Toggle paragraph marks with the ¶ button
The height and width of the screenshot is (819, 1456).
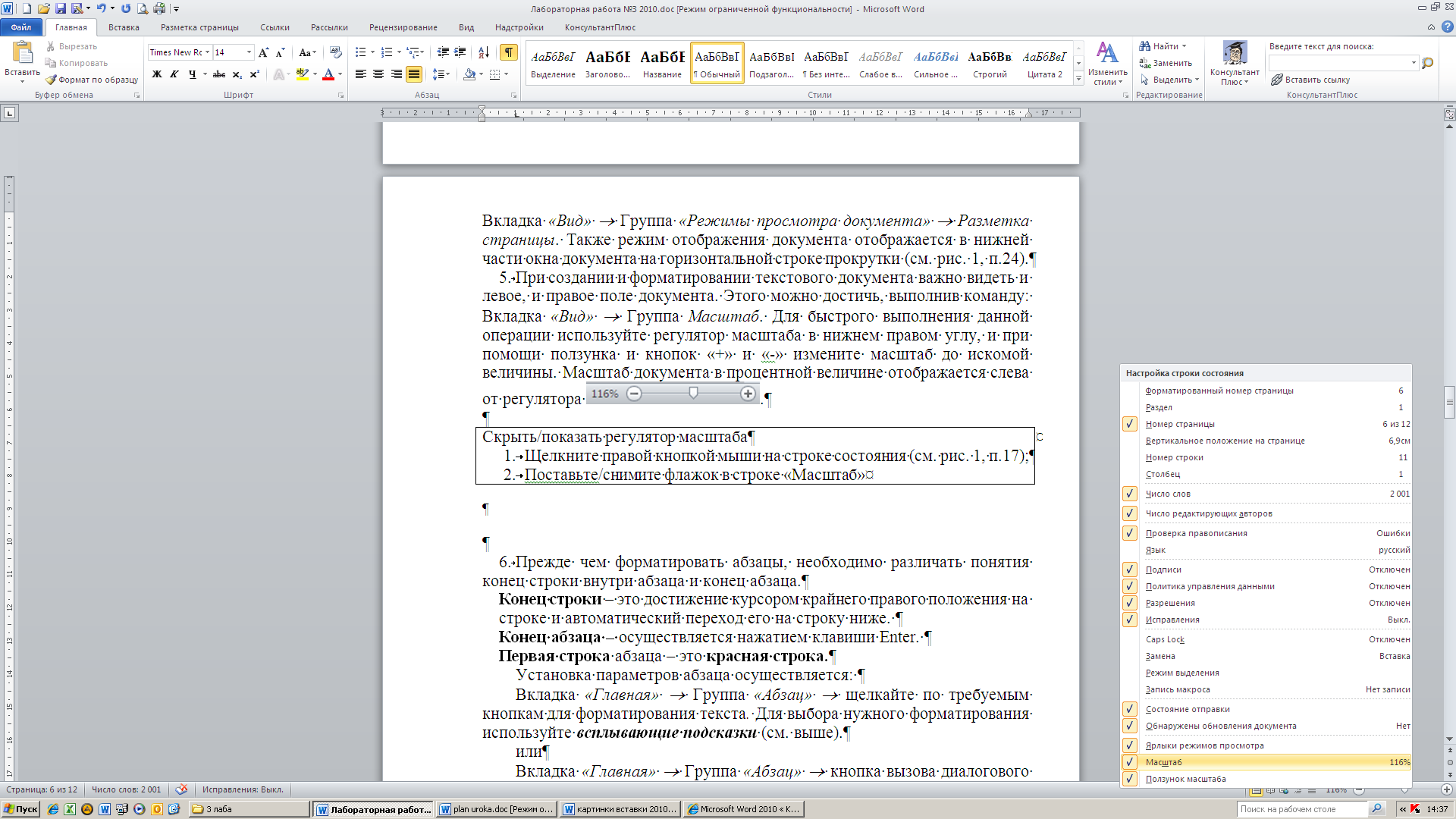(x=509, y=52)
